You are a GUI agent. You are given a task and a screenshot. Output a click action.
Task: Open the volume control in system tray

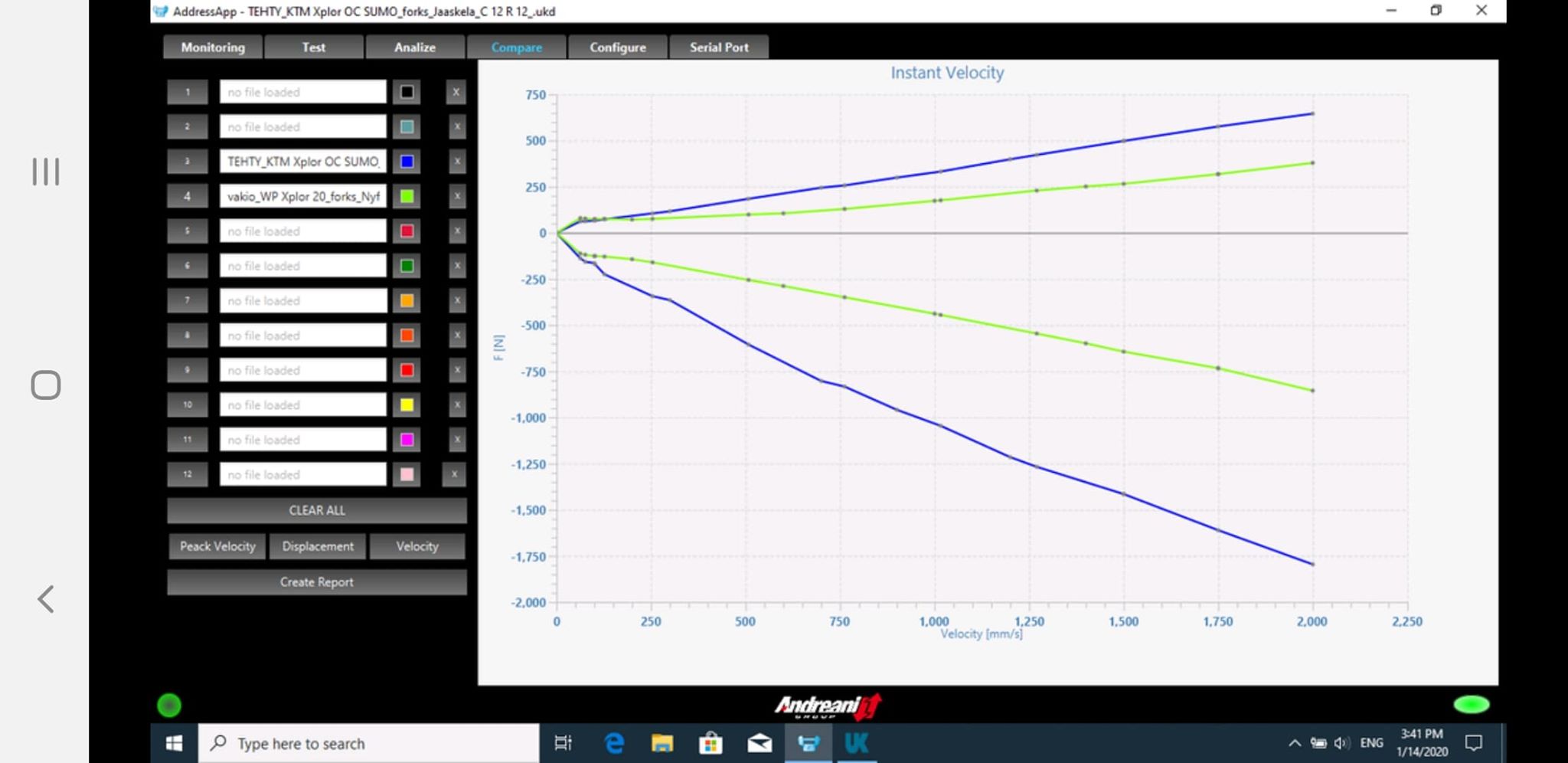pyautogui.click(x=1341, y=743)
